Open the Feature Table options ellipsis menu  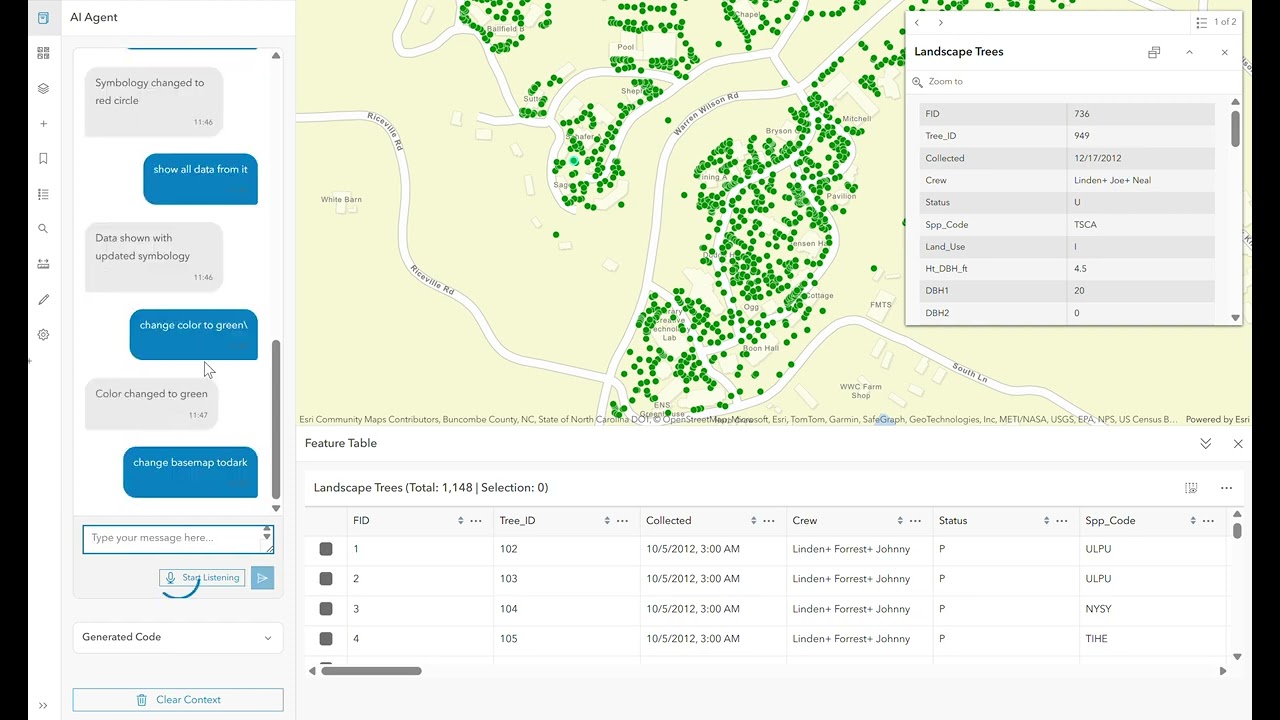coord(1226,488)
